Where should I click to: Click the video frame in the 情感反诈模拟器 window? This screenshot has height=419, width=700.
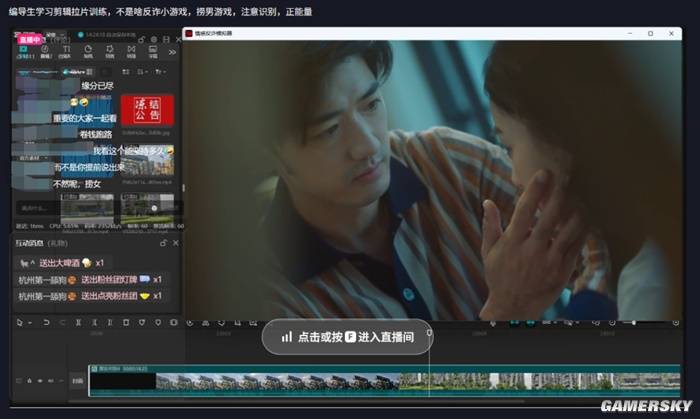click(432, 180)
